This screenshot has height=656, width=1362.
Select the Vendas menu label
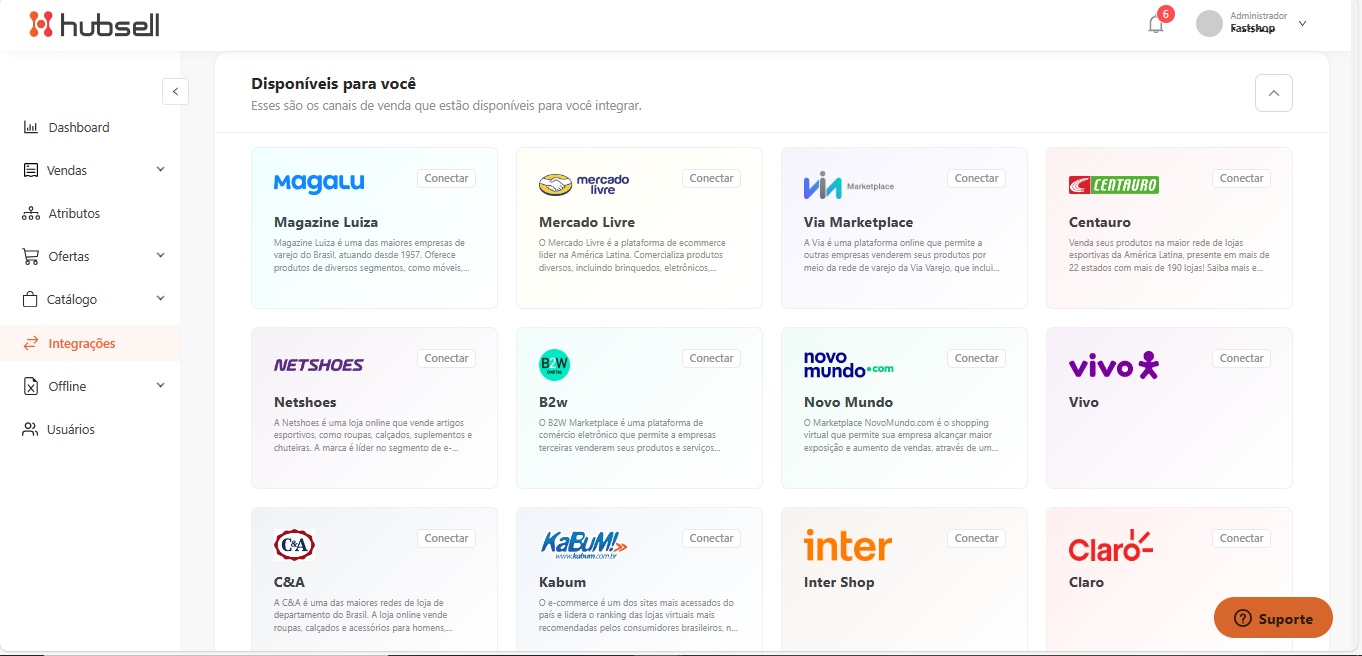67,171
